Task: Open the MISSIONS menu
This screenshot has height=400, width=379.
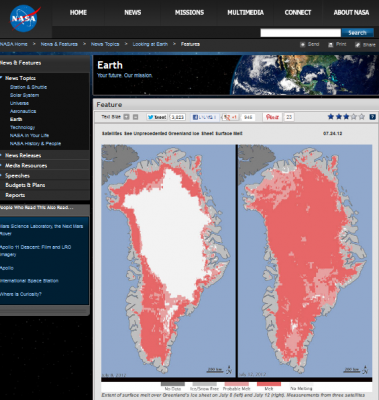Action: tap(189, 13)
